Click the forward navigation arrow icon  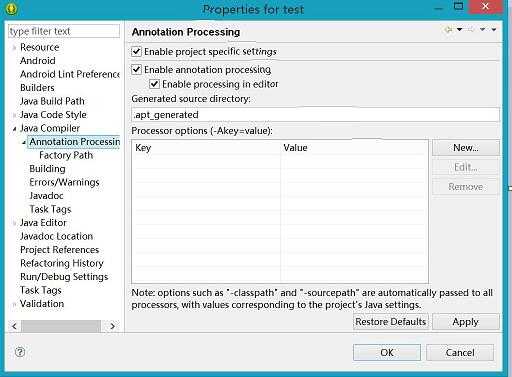pyautogui.click(x=471, y=30)
